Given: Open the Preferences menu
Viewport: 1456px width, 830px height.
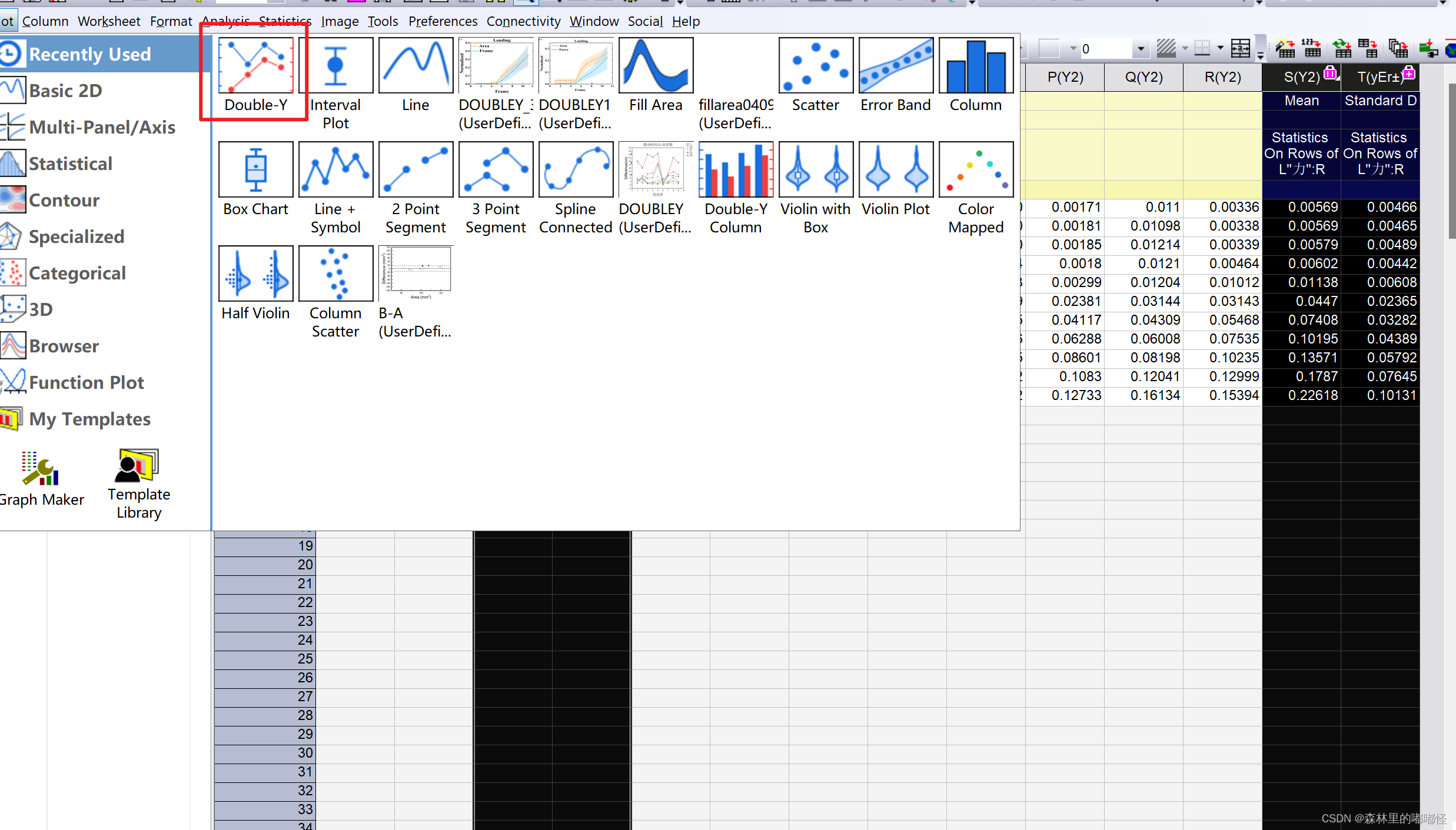Looking at the screenshot, I should tap(443, 21).
